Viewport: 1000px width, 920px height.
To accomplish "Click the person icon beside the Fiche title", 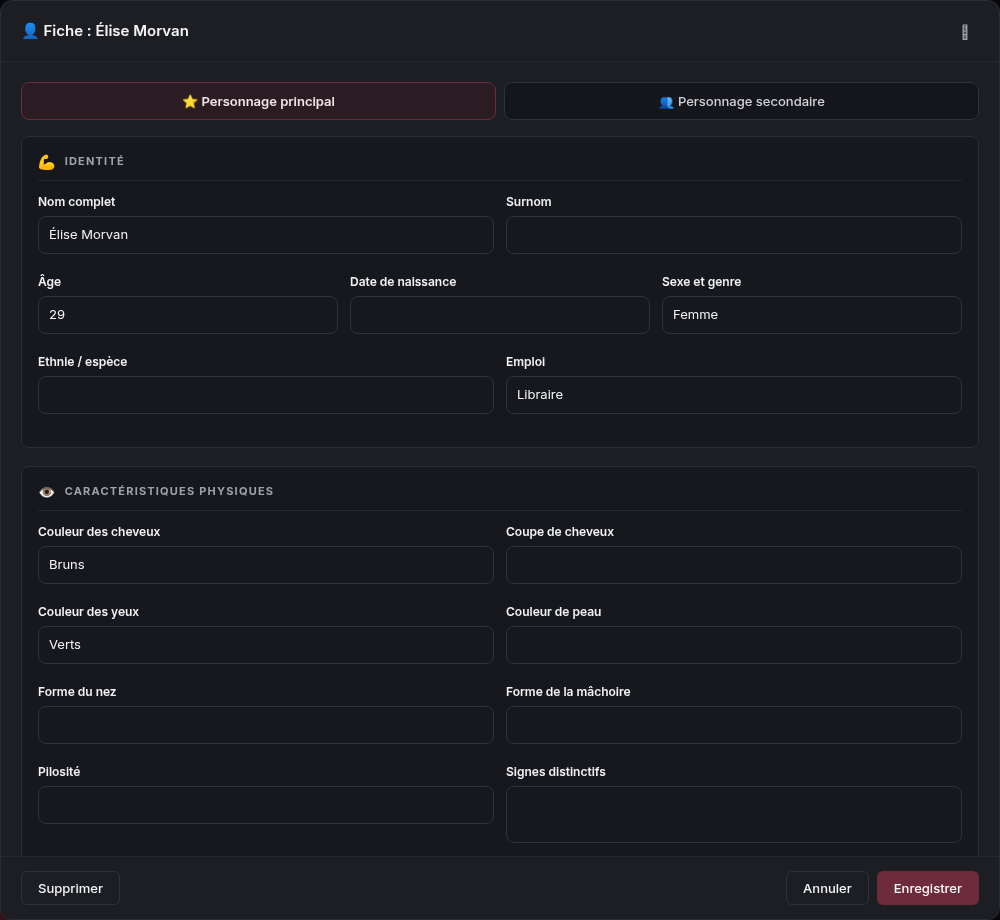I will coord(30,31).
